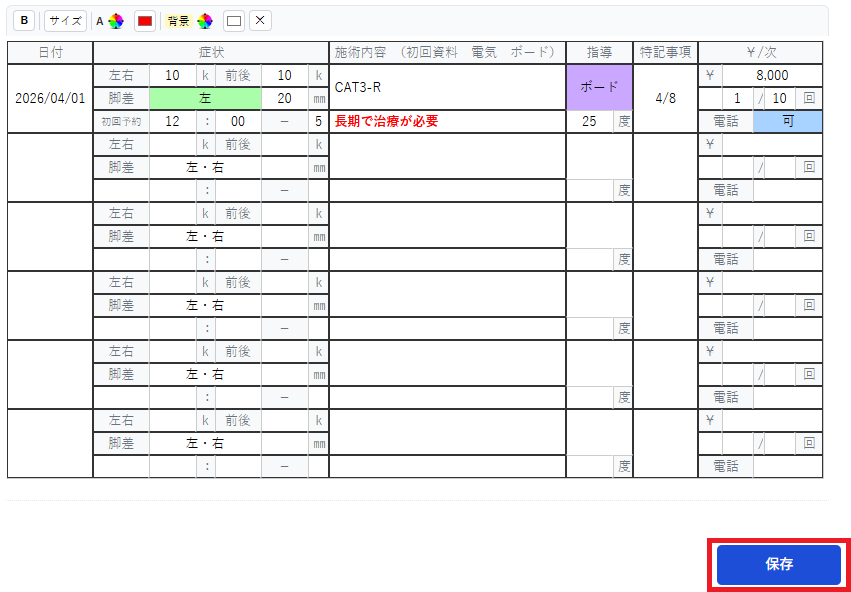Apply the white background swatch

tap(234, 21)
